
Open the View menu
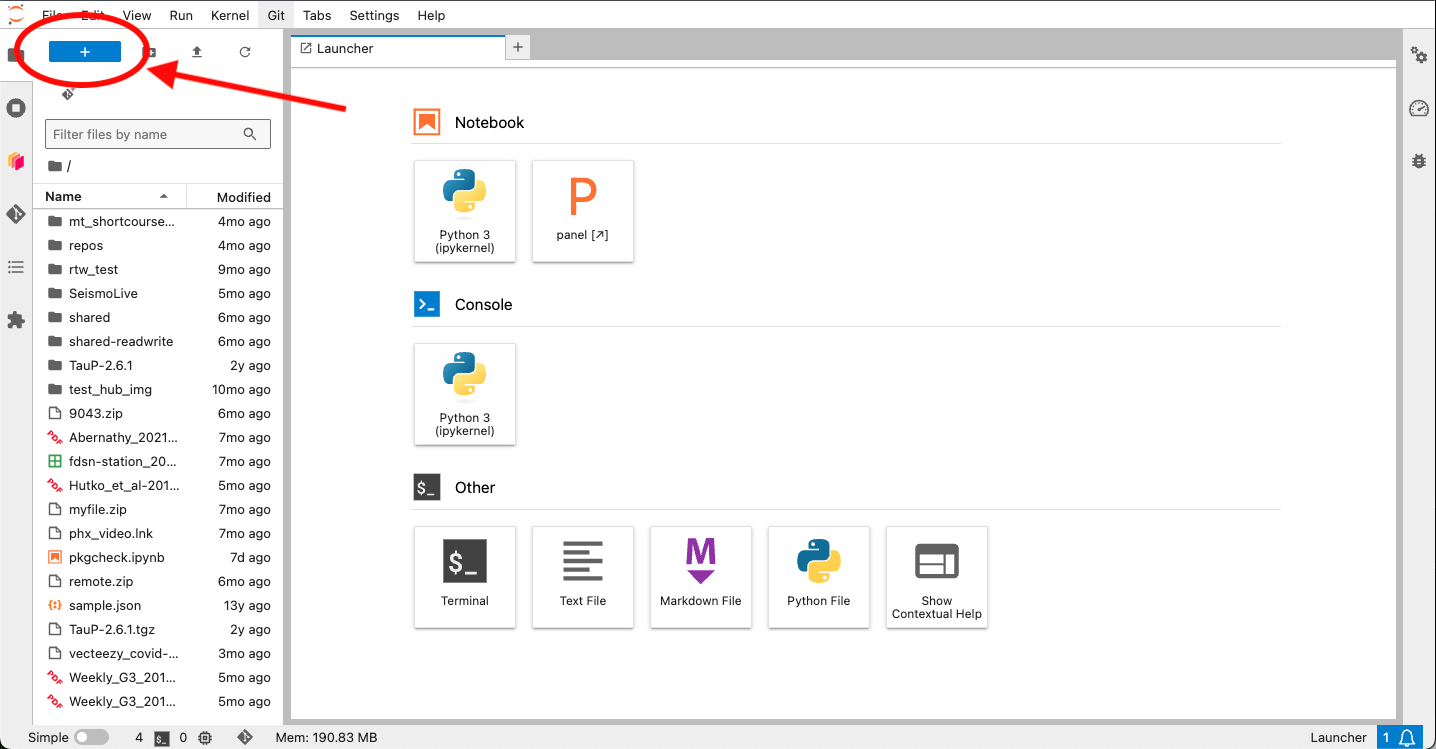click(137, 15)
